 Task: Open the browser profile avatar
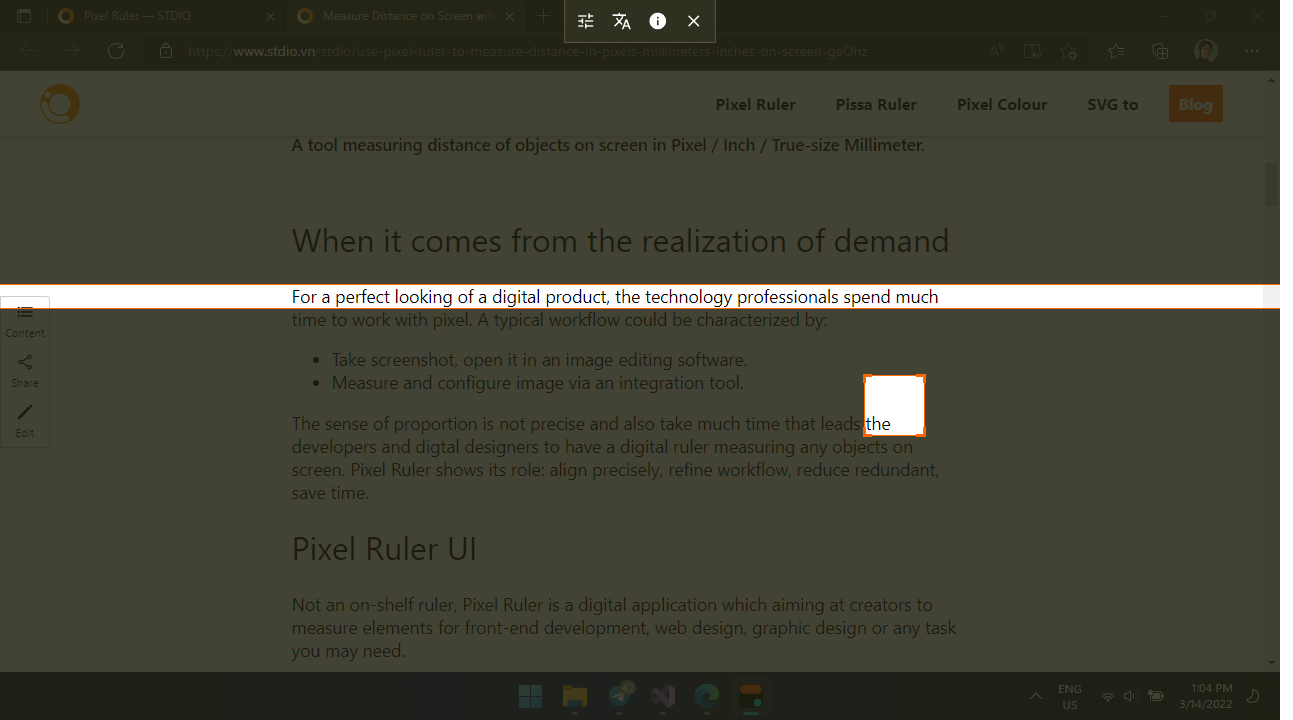[1206, 51]
